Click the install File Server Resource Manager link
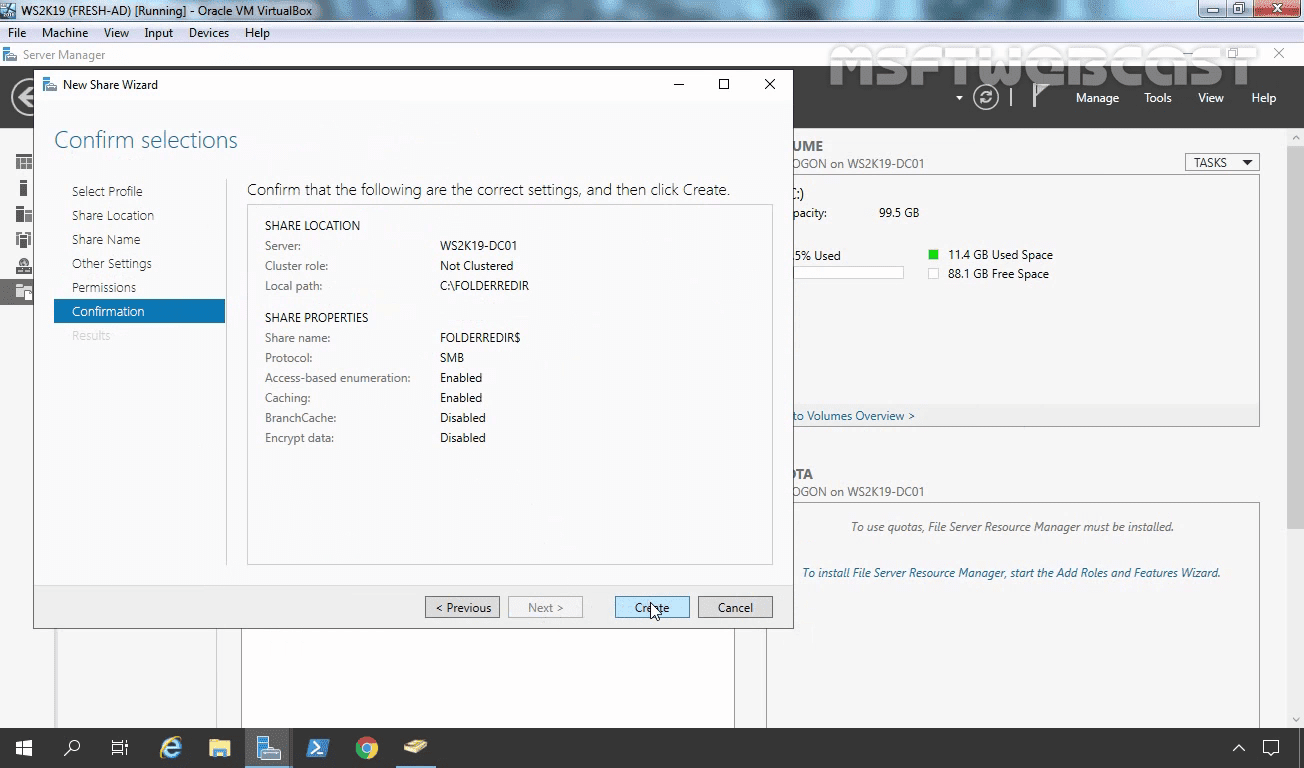This screenshot has height=768, width=1304. click(1011, 573)
